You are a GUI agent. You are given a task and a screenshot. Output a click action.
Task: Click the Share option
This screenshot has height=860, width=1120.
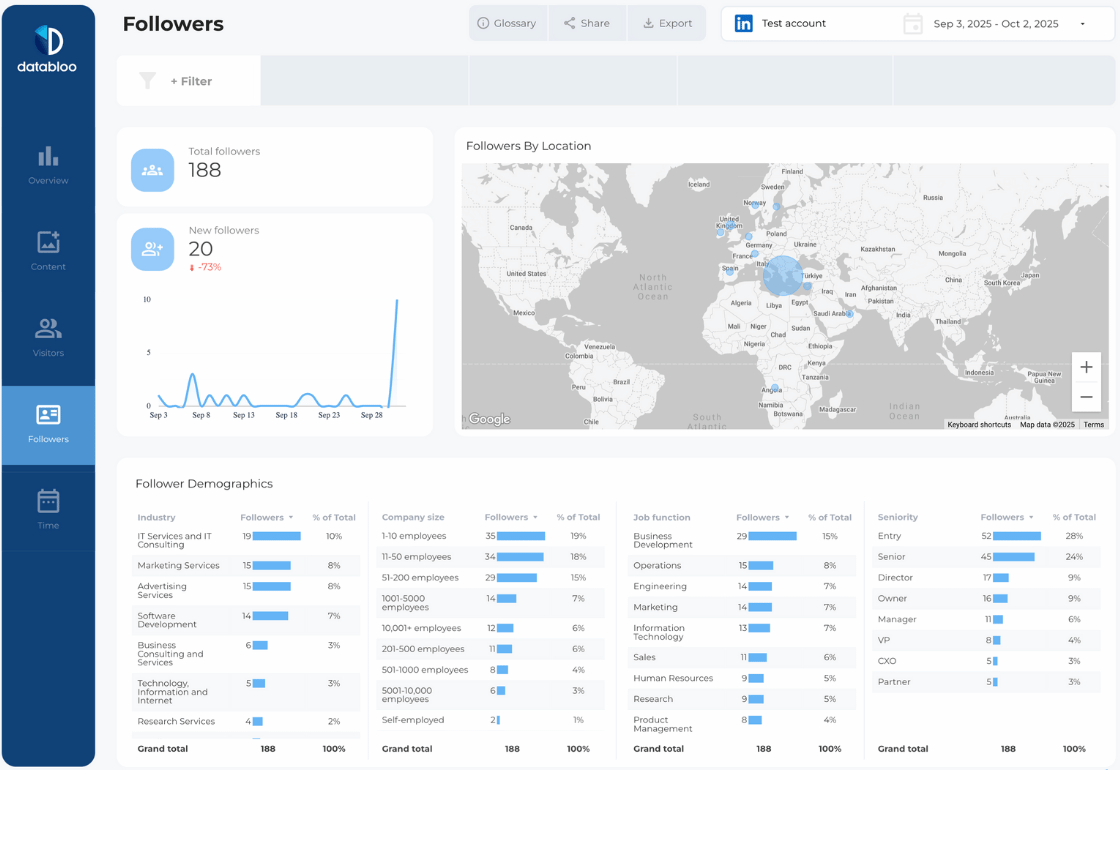587,22
